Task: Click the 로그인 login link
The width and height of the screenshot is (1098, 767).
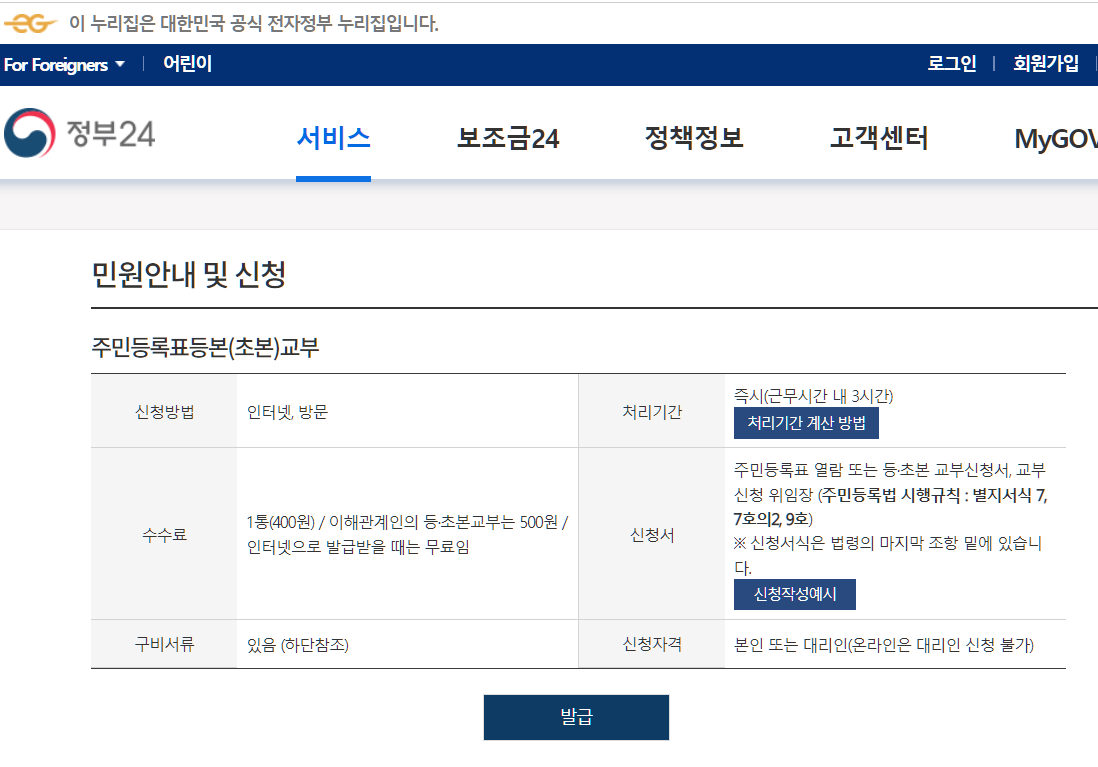Action: click(951, 64)
